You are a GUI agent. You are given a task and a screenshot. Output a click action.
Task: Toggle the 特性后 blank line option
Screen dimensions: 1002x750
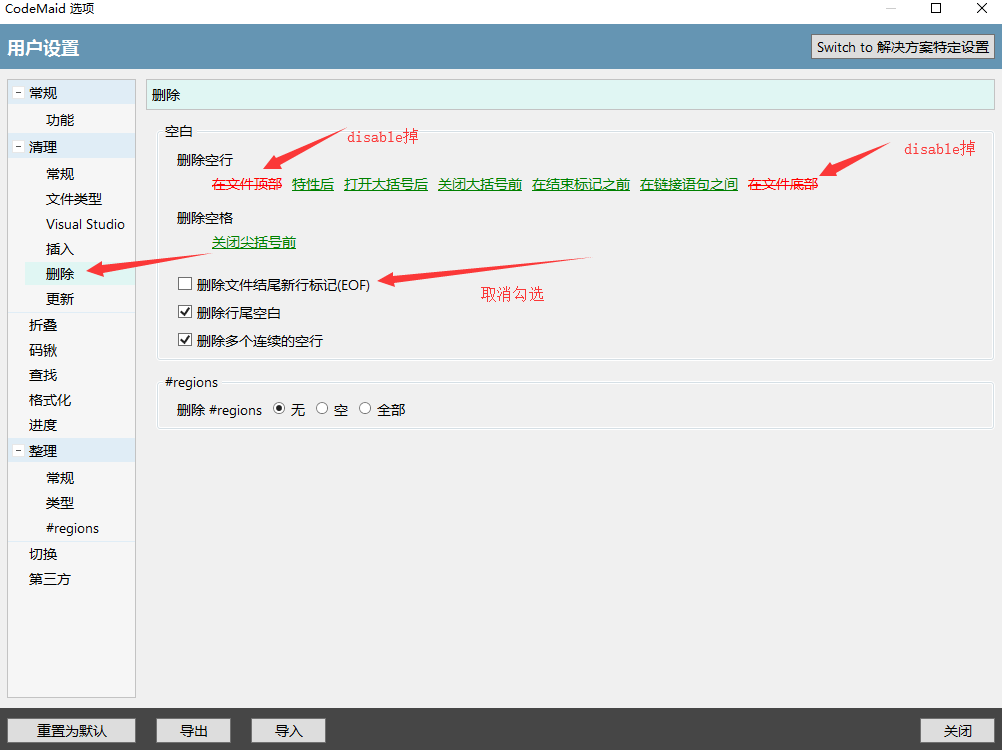[313, 185]
